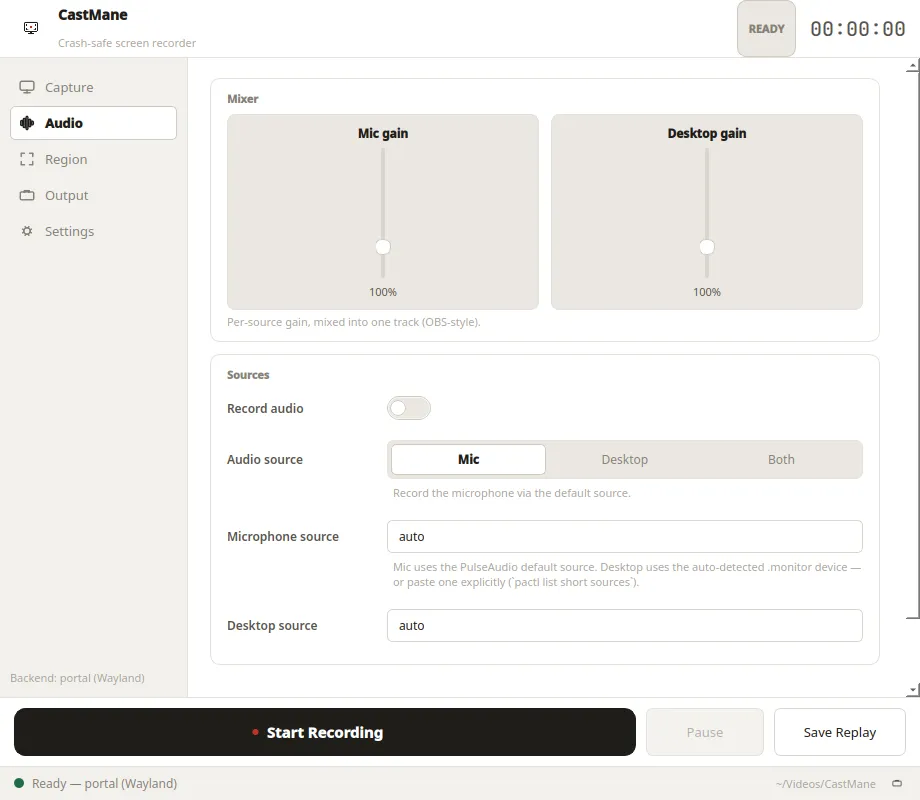This screenshot has width=920, height=800.
Task: Click the 'Crash-safe screen recorder' subtitle
Action: coord(127,43)
